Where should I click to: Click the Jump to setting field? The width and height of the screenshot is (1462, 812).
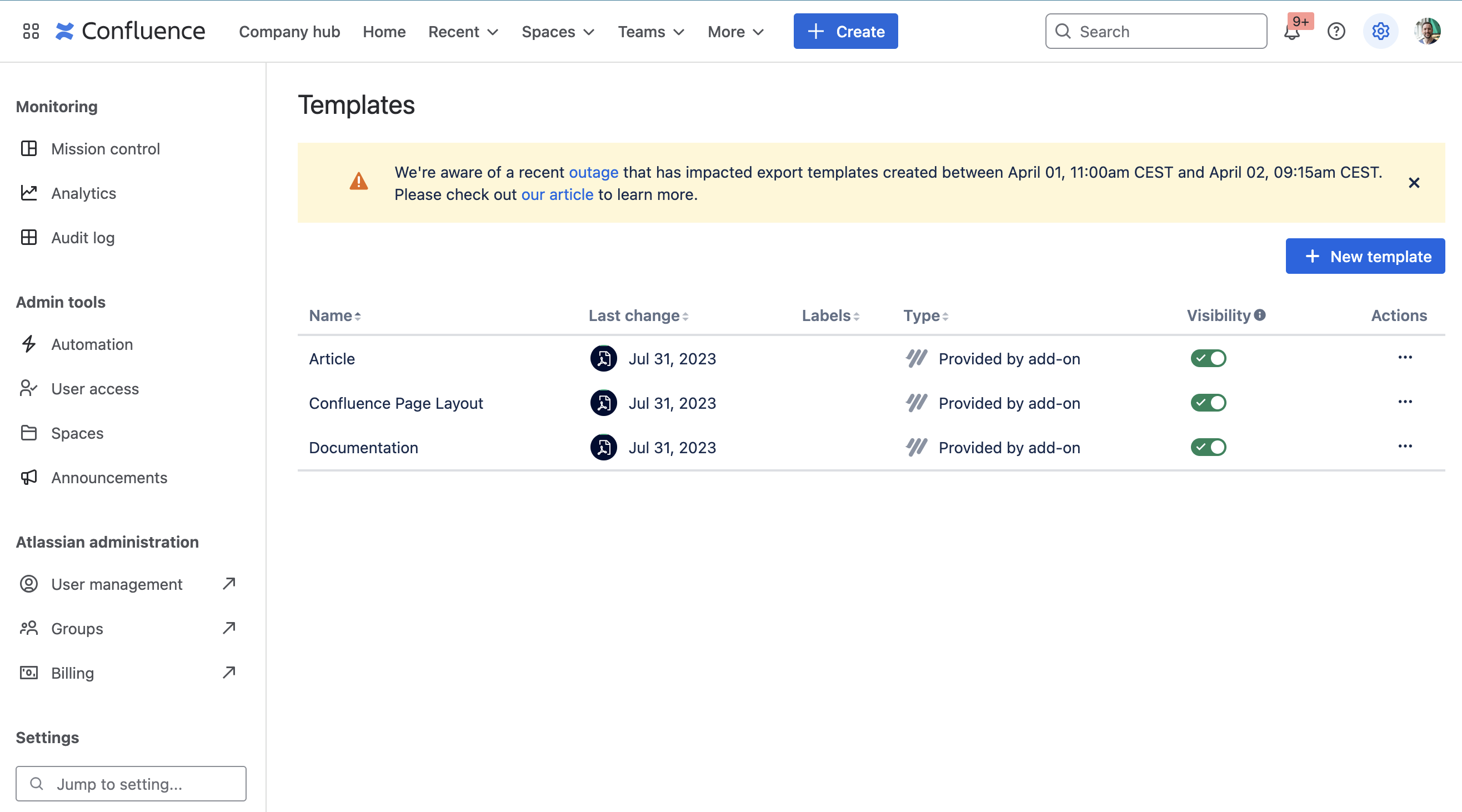(x=131, y=784)
